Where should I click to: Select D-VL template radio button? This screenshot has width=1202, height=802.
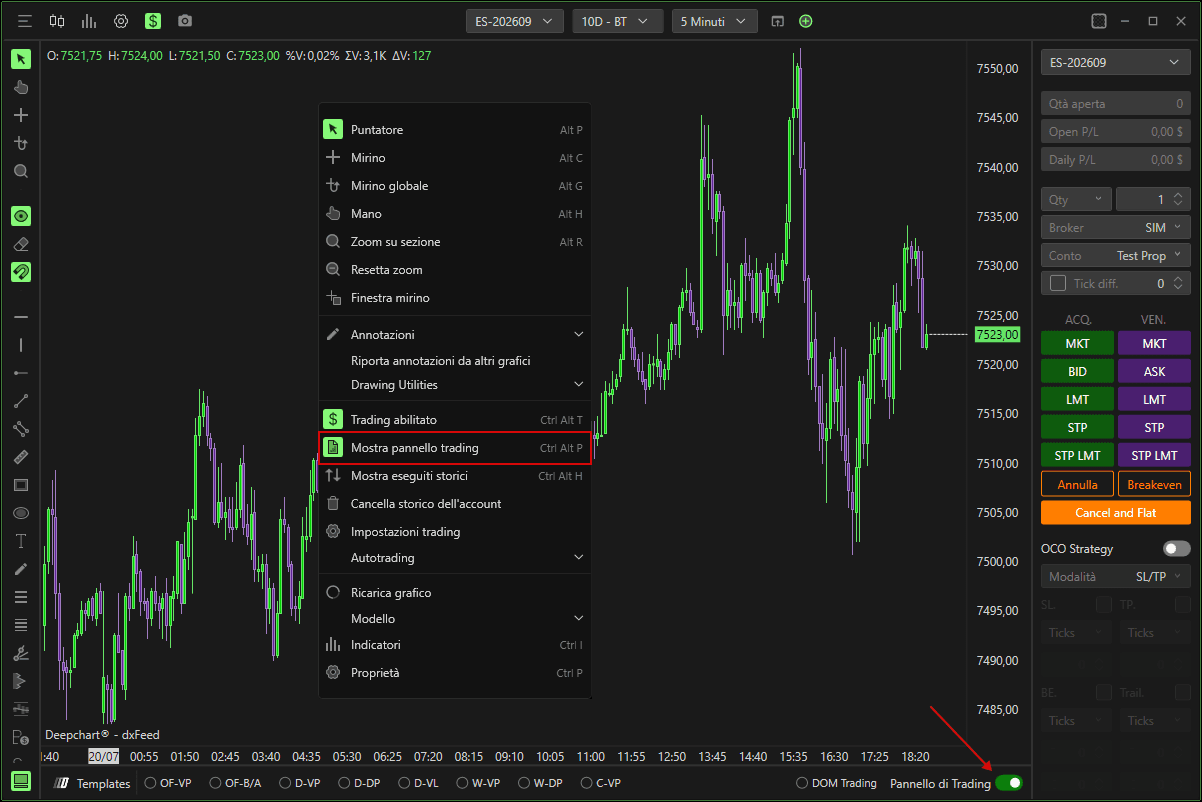[419, 784]
